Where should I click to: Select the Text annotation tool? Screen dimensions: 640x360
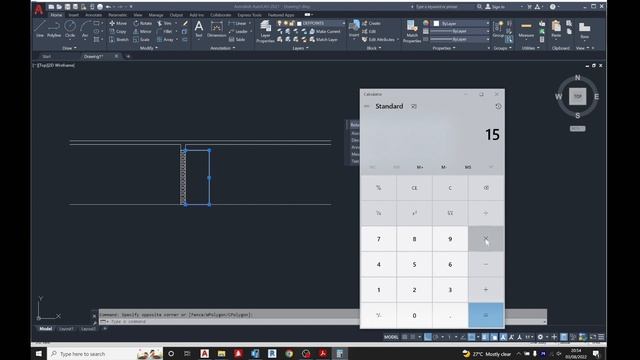click(199, 29)
